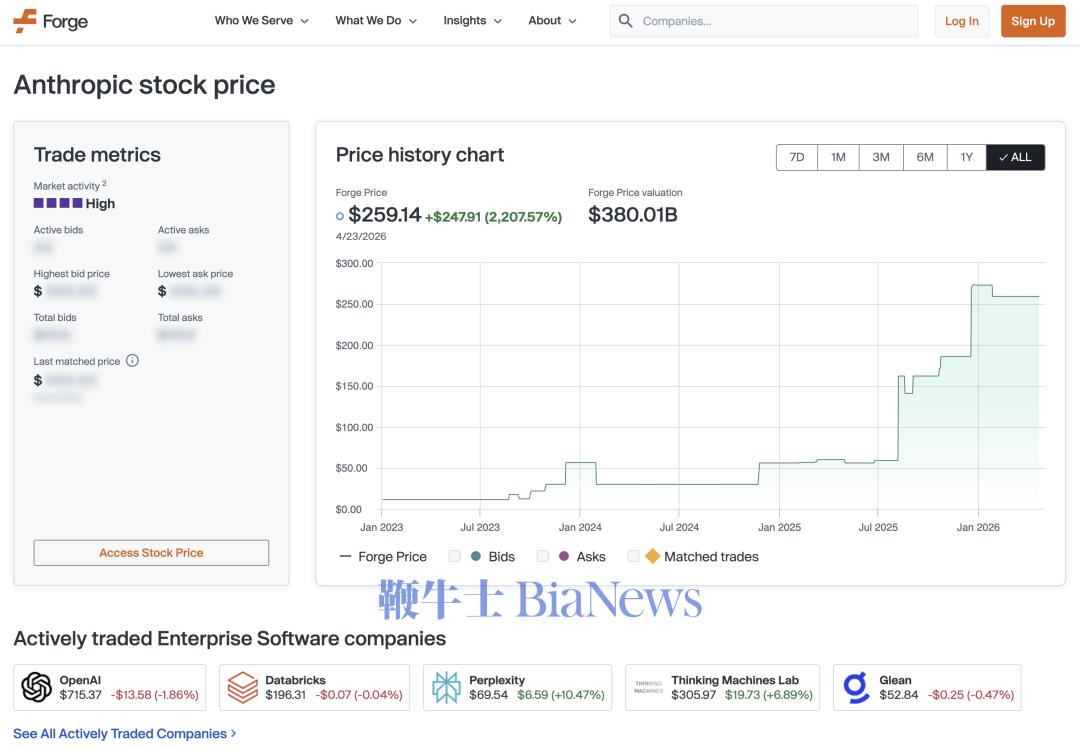Screen dimensions: 1080x750
Task: Click the Thinking Machines Lab logo
Action: [x=648, y=687]
